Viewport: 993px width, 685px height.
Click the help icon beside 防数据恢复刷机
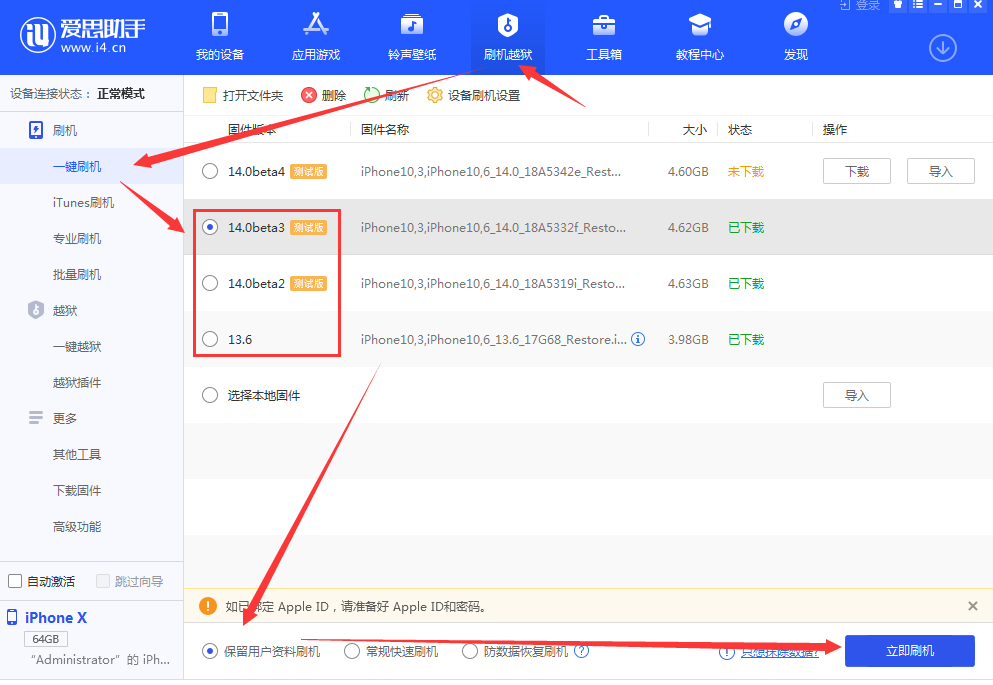click(581, 651)
